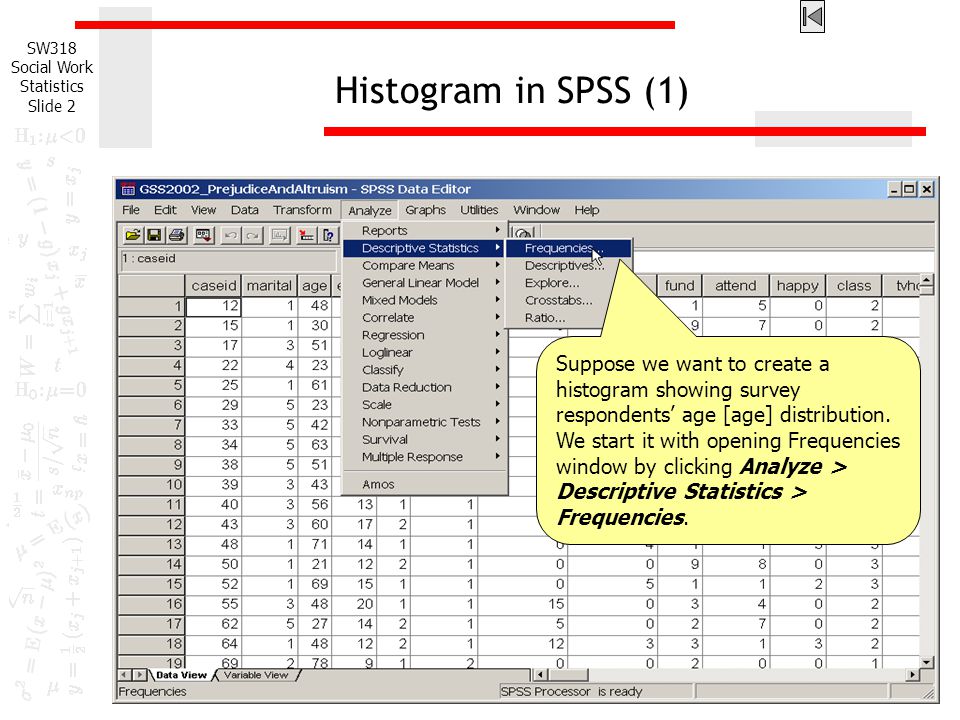The image size is (960, 720).
Task: Choose Amos from the Analyze menu
Action: point(425,484)
